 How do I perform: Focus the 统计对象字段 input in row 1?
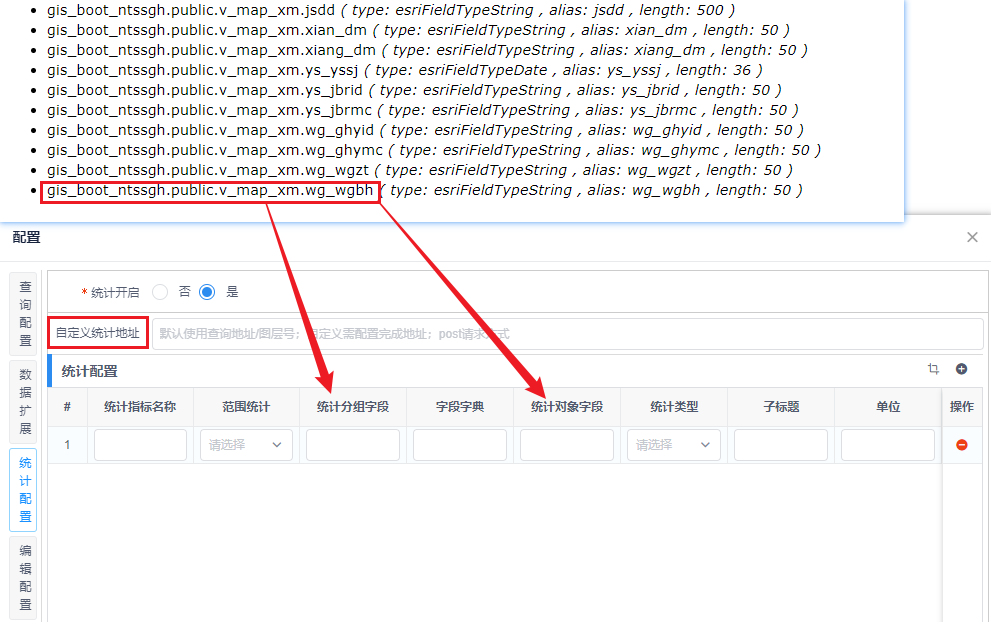[x=566, y=445]
